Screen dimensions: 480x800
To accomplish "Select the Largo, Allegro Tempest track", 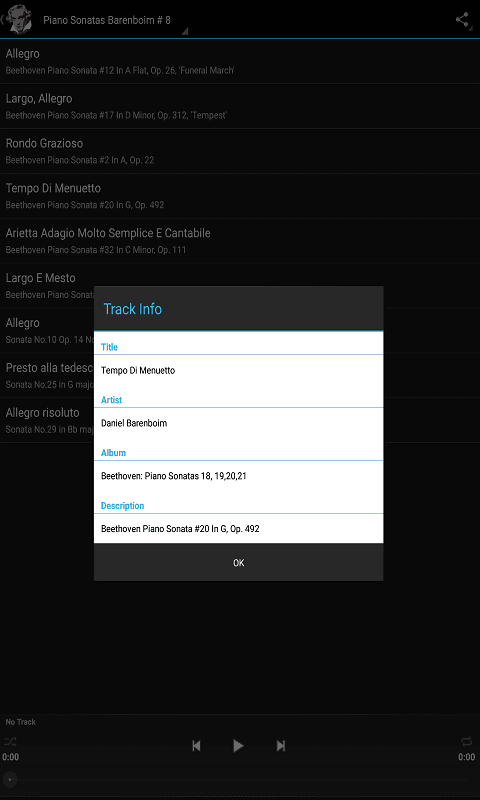I will [x=240, y=106].
